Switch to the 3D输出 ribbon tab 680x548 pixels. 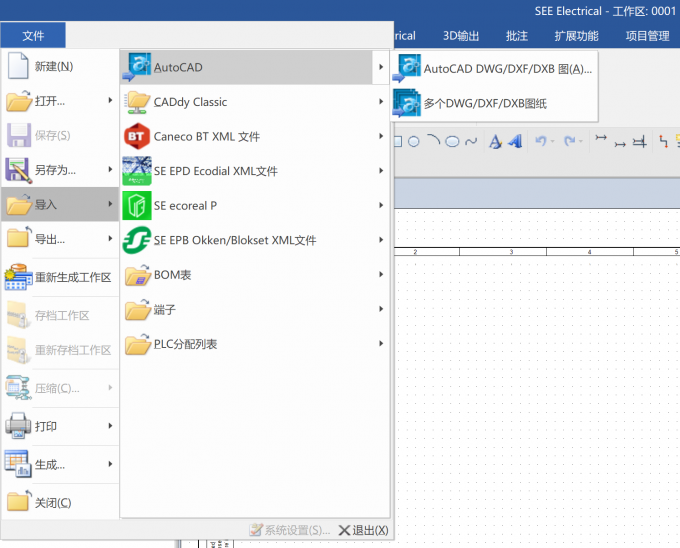[461, 36]
